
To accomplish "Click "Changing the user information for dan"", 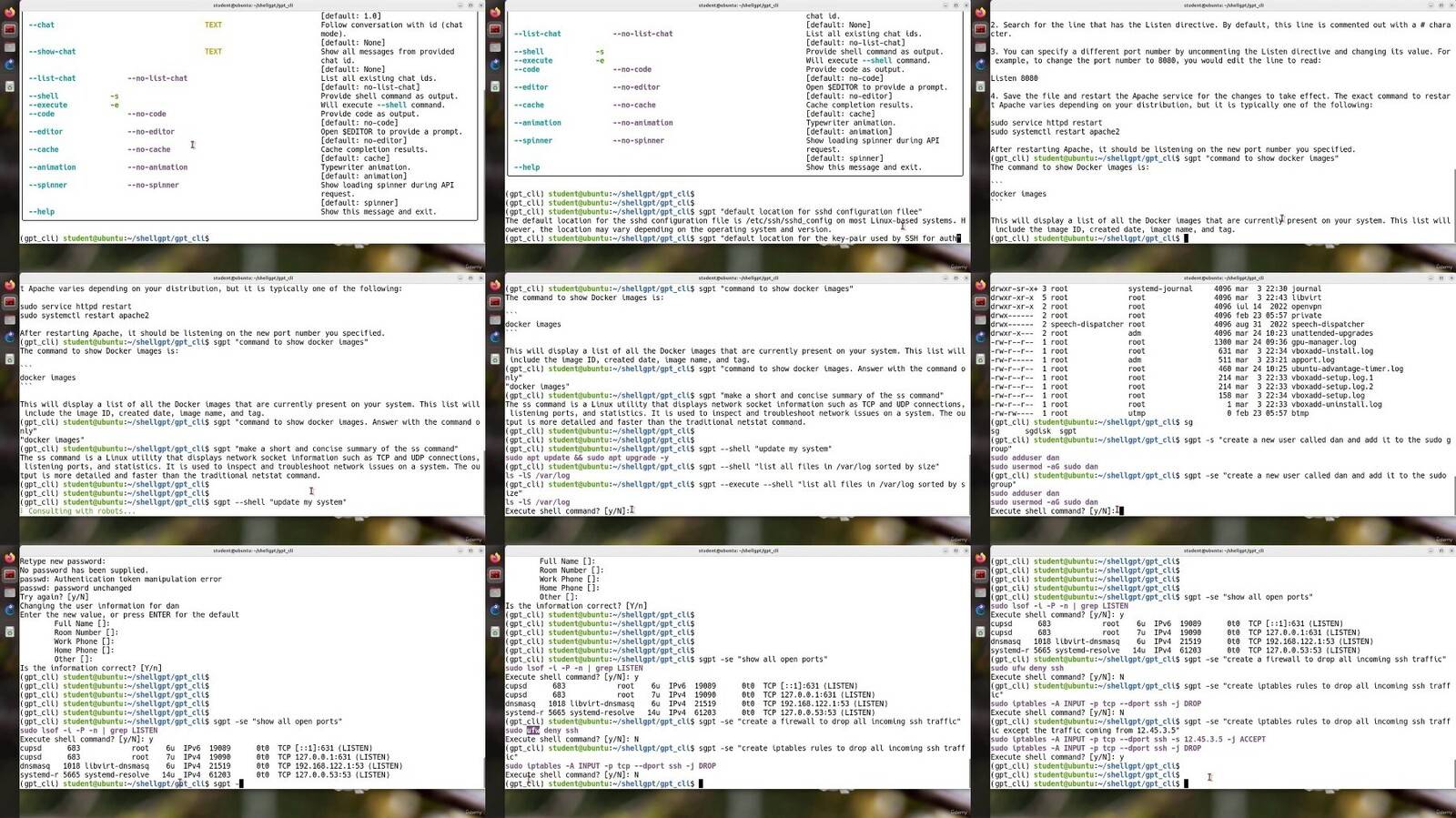I will pyautogui.click(x=99, y=606).
